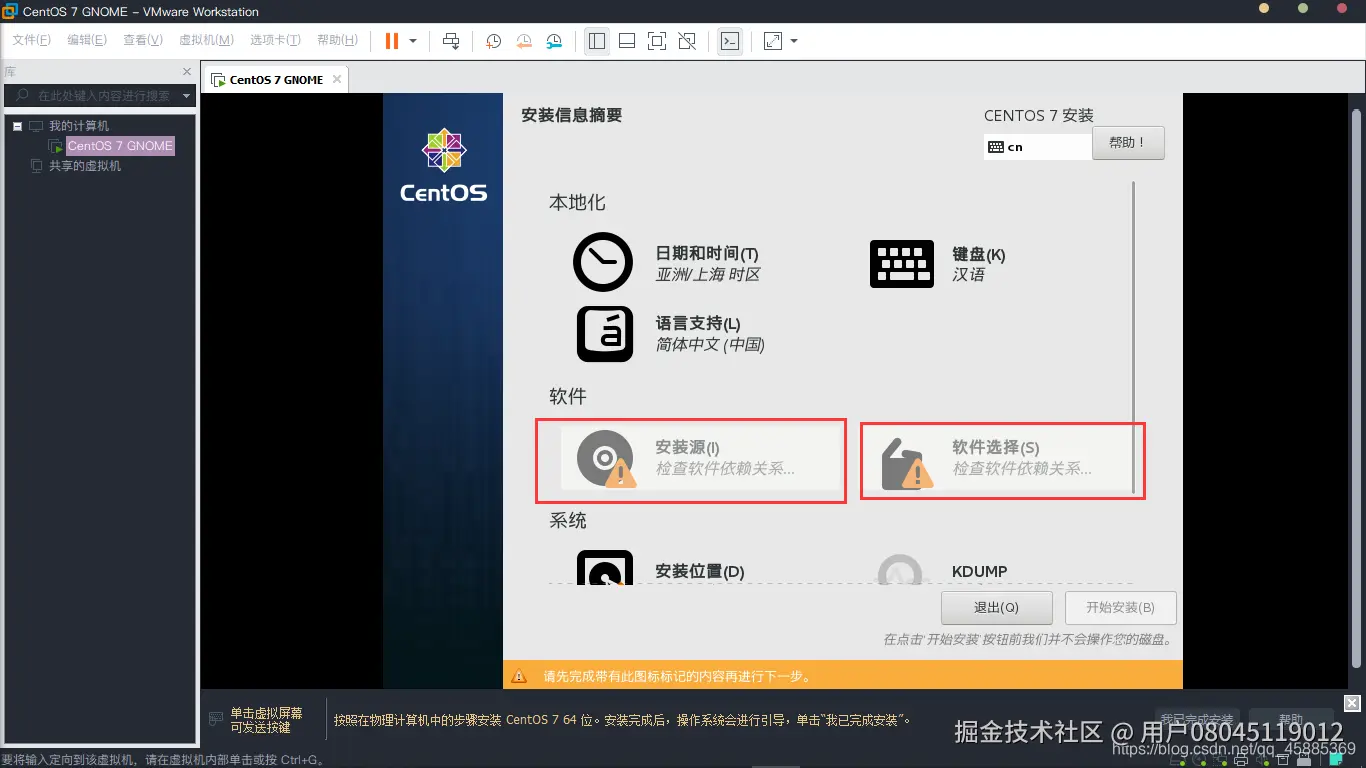Revert the VM to its previous snapshot
Viewport: 1366px width, 768px height.
tap(524, 41)
